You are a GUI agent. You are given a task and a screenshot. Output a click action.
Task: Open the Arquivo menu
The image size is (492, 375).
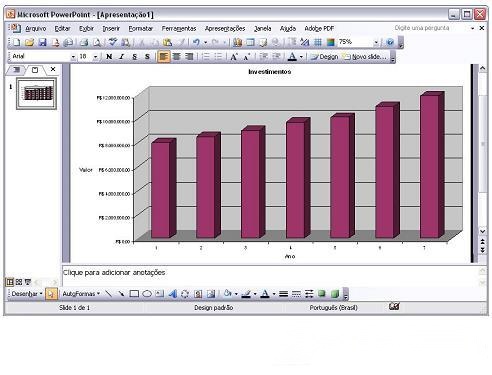coord(36,29)
